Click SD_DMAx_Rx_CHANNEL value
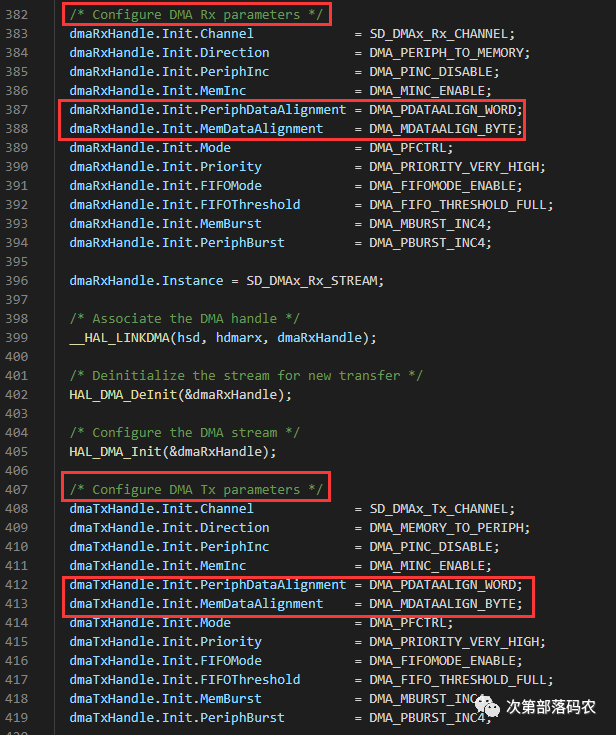The image size is (616, 735). [x=439, y=34]
